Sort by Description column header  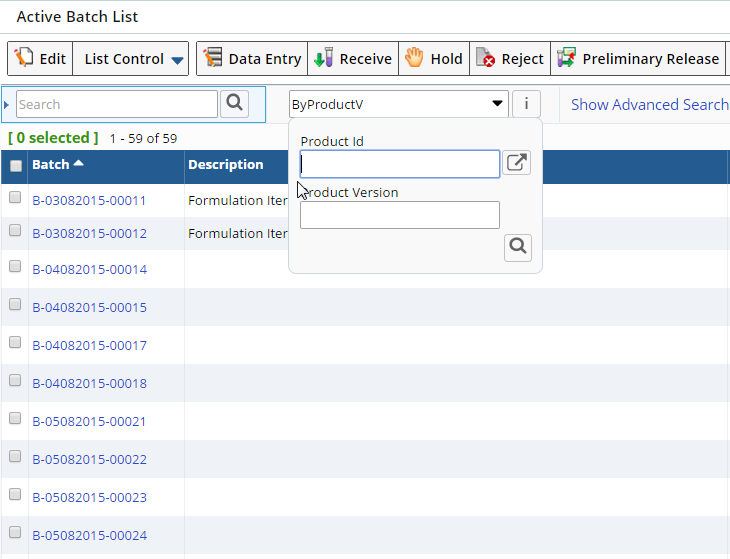(226, 165)
